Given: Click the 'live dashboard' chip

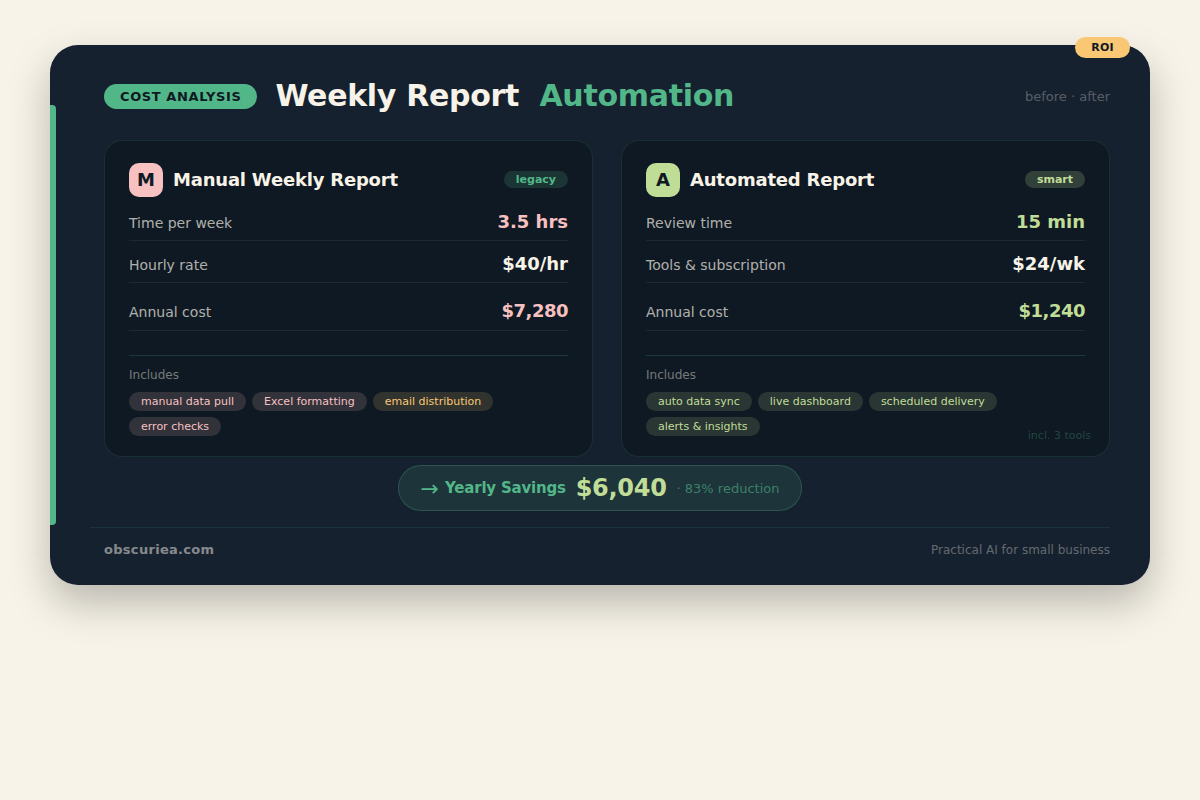Looking at the screenshot, I should click(x=810, y=401).
